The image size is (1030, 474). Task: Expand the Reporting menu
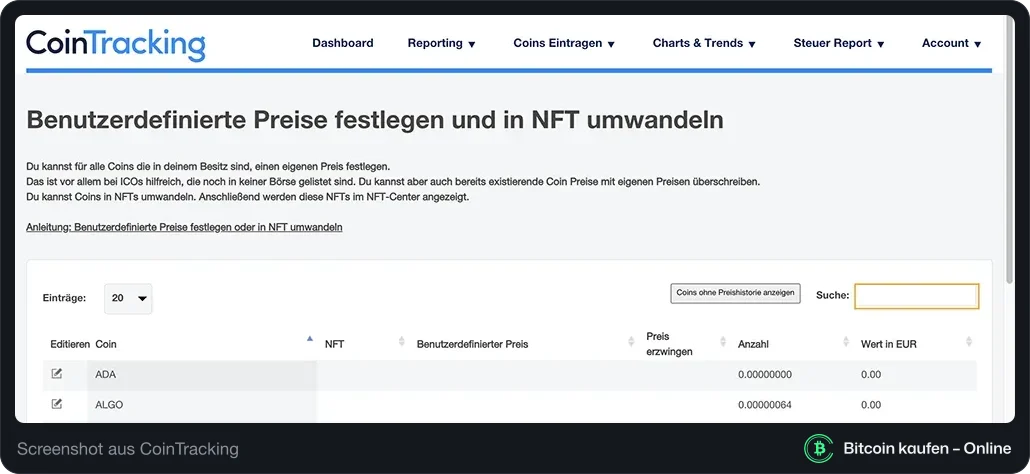point(441,43)
